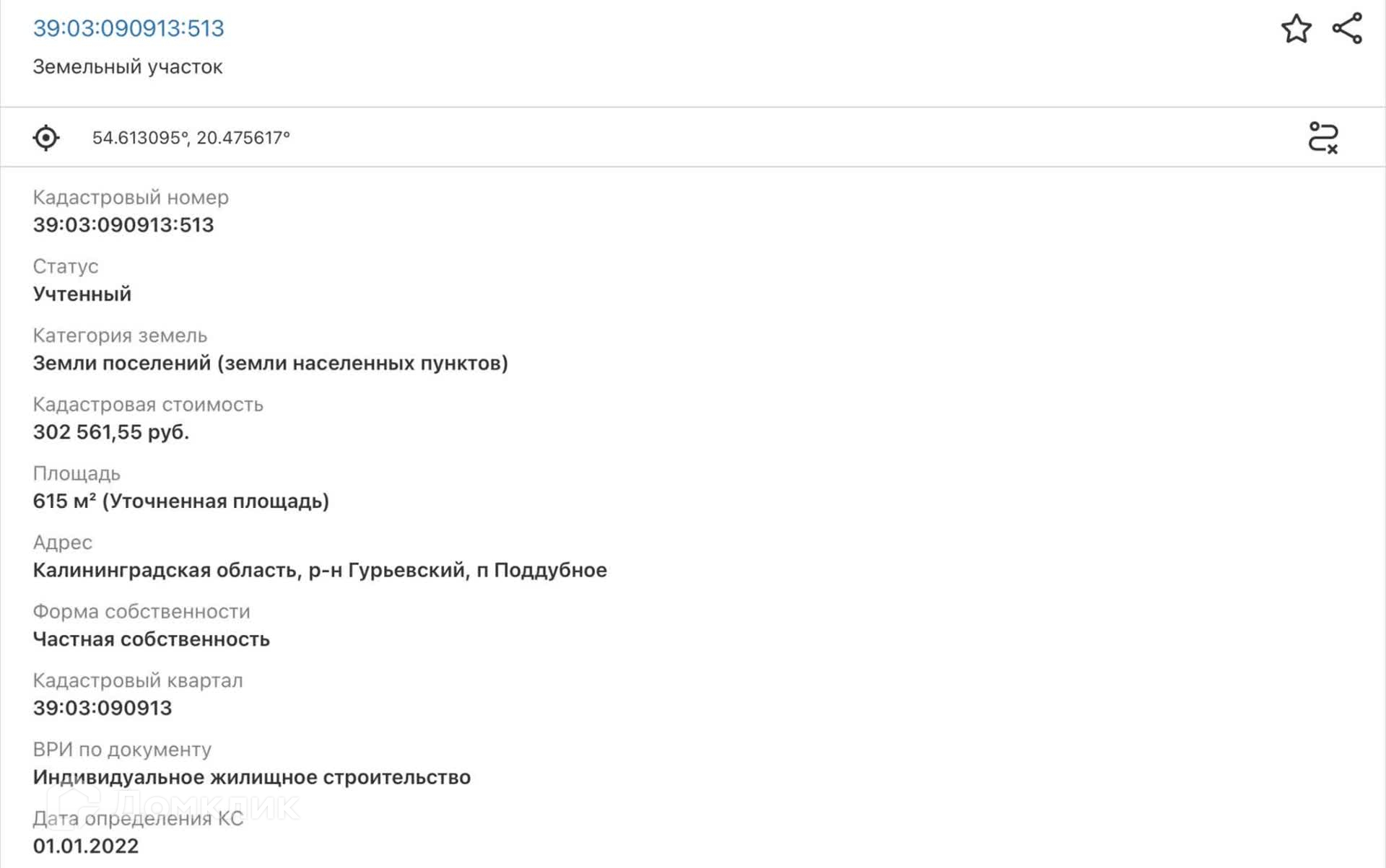Screen dimensions: 1386x868
Task: Click the status value Учтенный
Action: 82,294
